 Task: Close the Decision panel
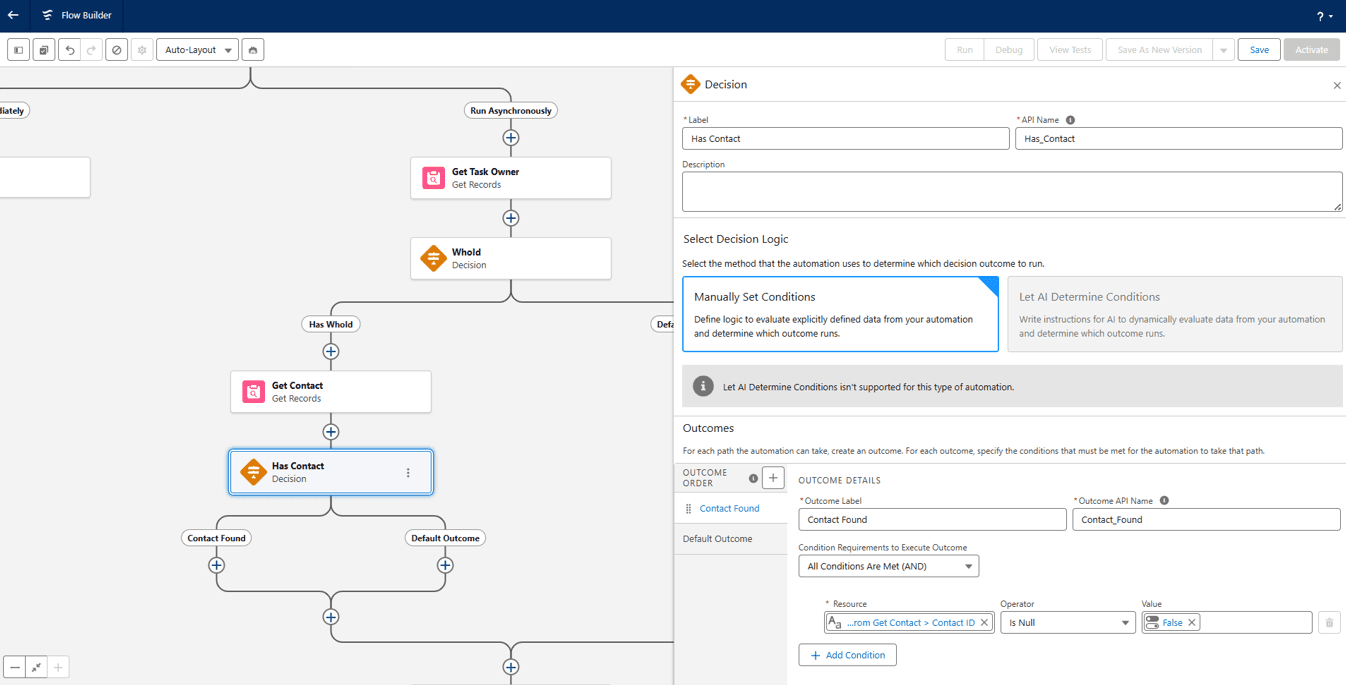pyautogui.click(x=1337, y=85)
